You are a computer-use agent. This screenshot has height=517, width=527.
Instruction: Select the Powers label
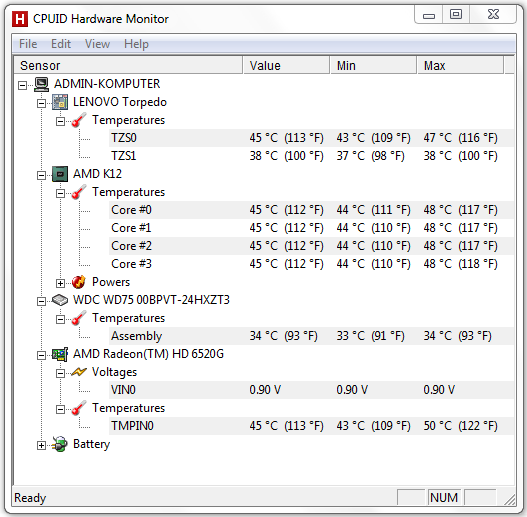point(111,282)
